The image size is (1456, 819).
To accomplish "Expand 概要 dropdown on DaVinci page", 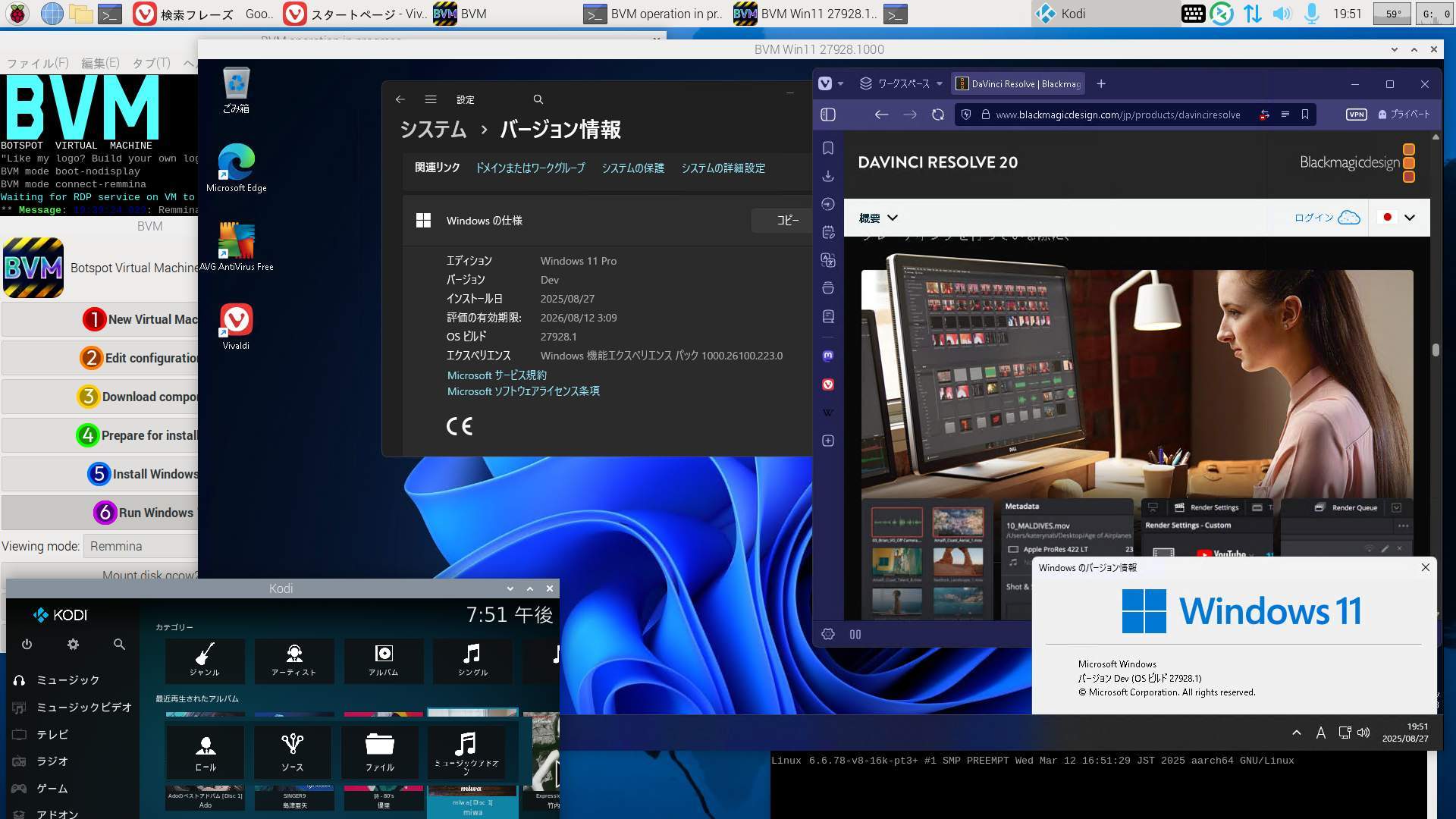I will pos(878,218).
